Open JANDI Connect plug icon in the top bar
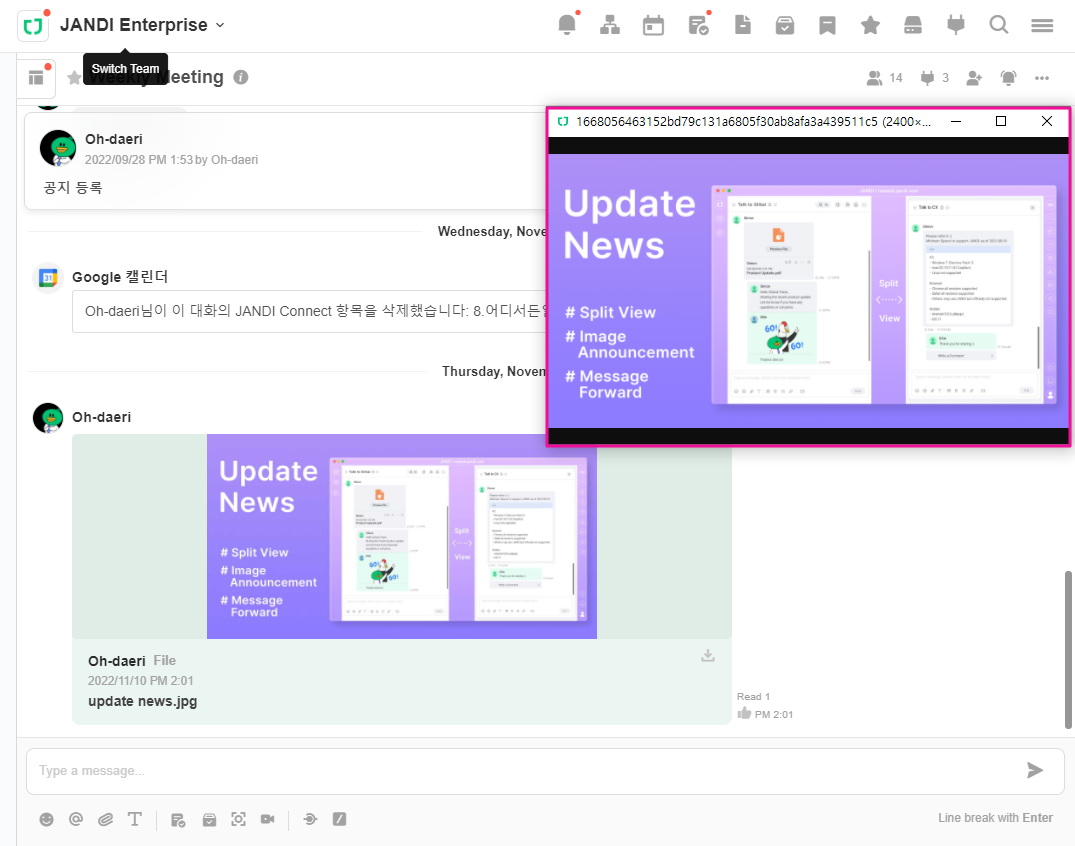 pyautogui.click(x=956, y=25)
